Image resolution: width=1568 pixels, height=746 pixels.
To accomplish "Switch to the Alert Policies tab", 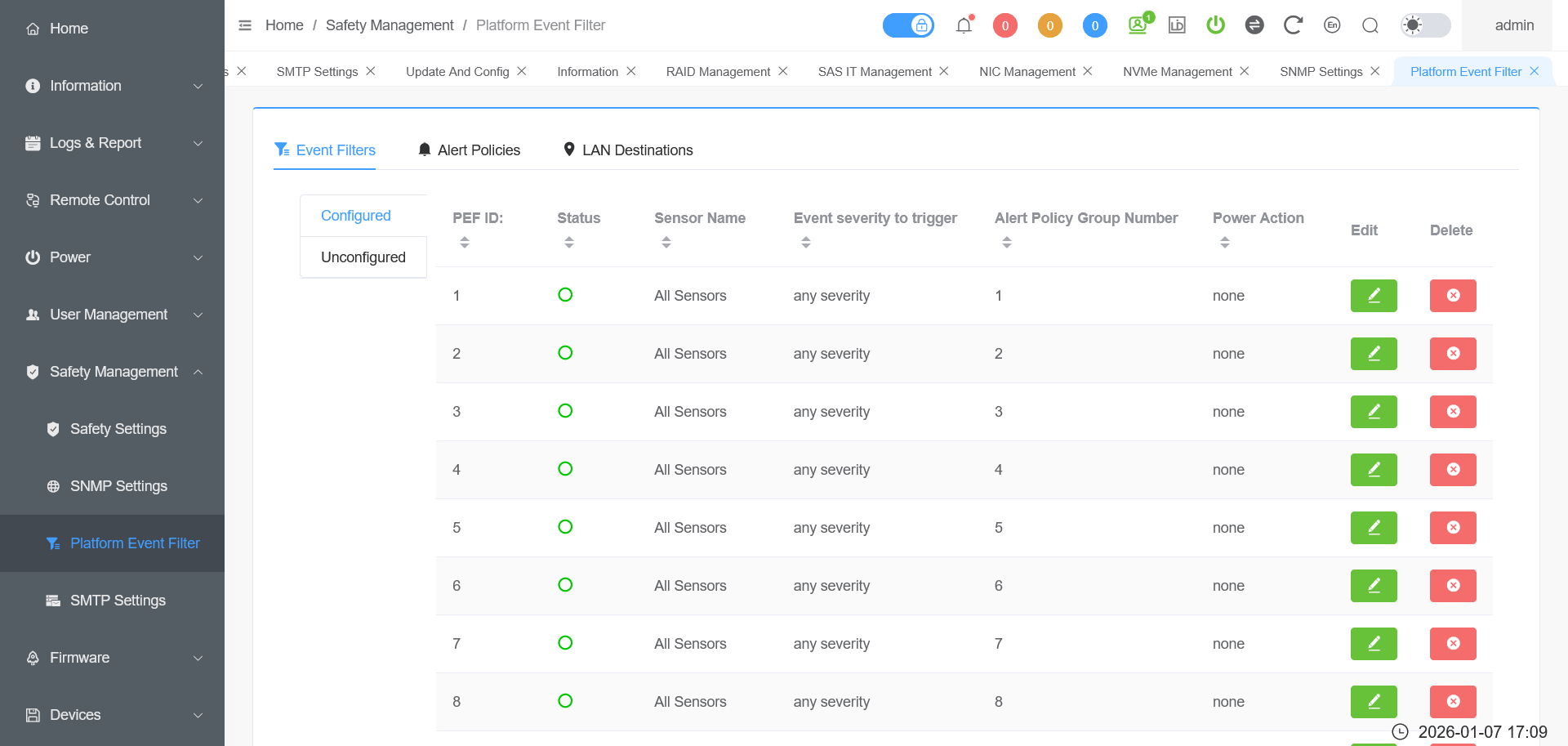I will click(469, 150).
